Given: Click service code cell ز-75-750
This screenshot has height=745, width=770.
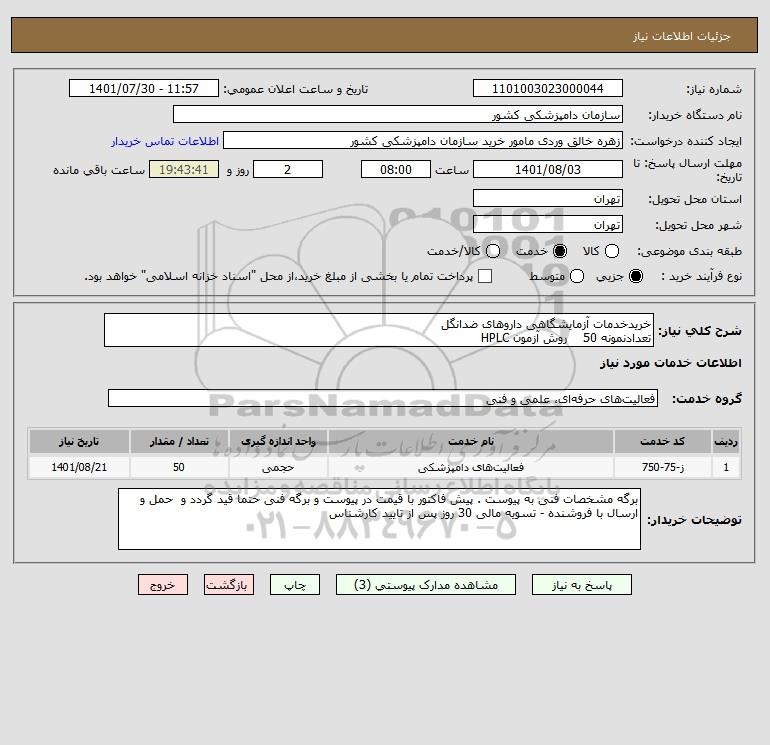Looking at the screenshot, I should point(662,467).
